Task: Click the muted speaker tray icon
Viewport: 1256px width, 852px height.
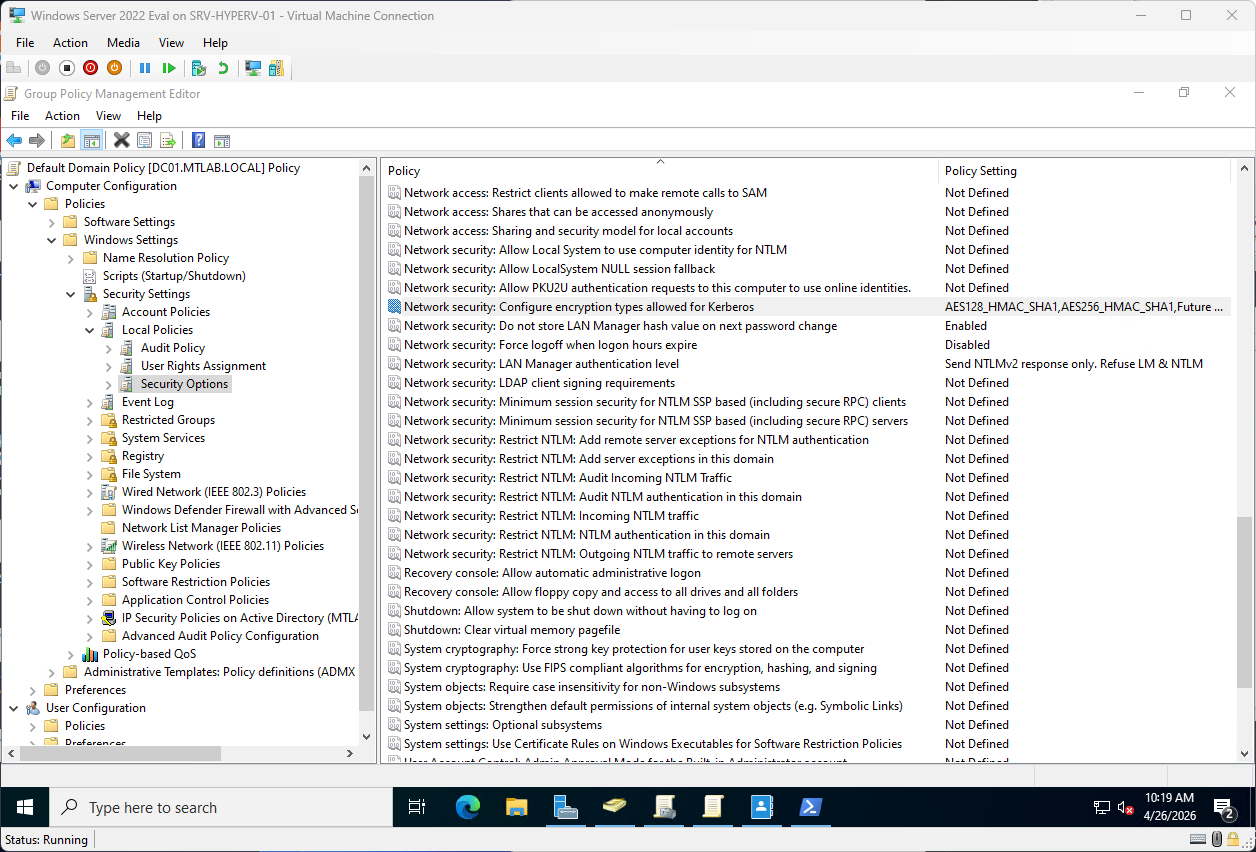Action: [1125, 808]
